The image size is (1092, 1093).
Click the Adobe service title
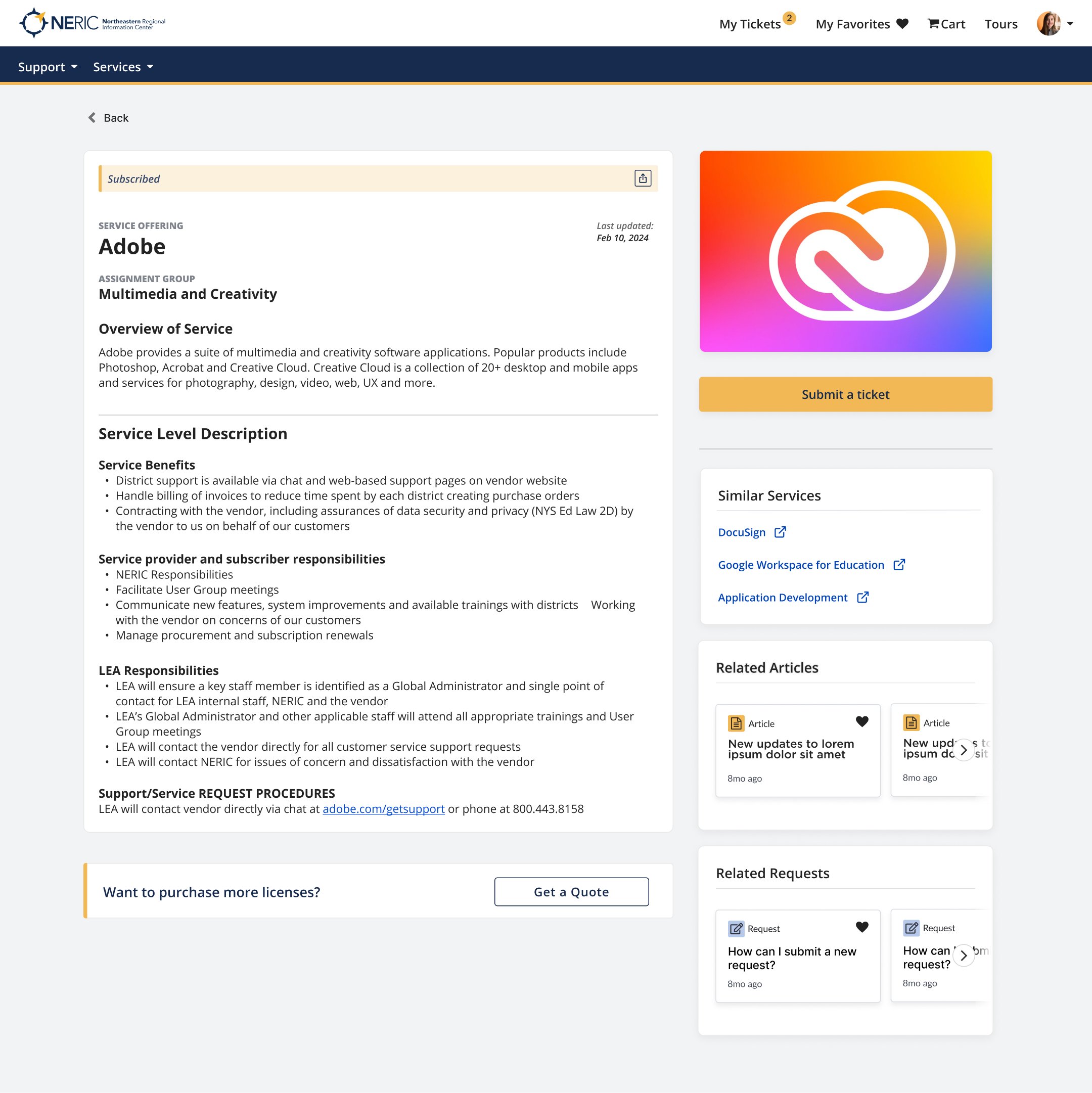coord(132,247)
